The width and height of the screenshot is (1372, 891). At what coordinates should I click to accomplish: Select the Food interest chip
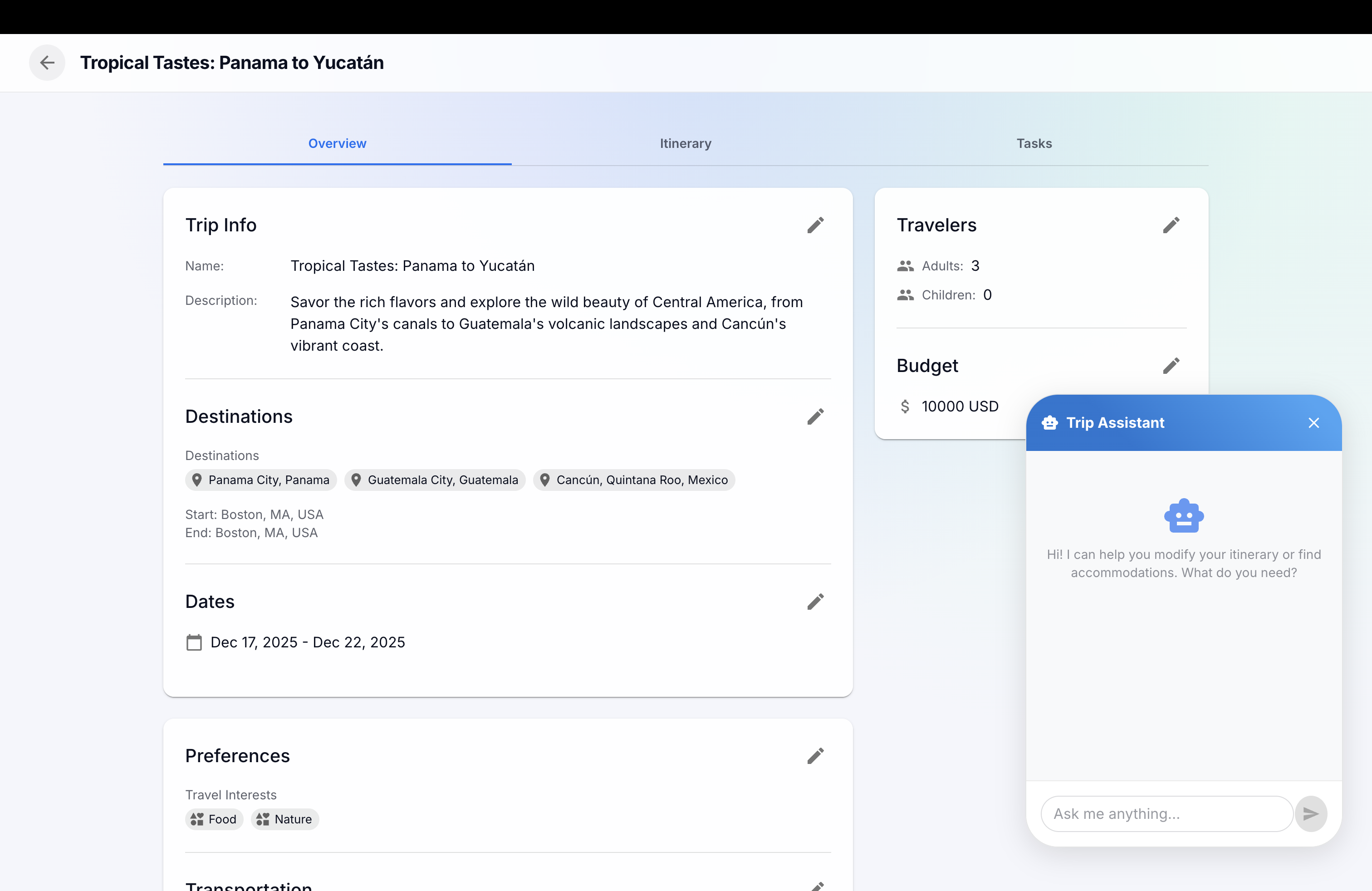coord(214,819)
